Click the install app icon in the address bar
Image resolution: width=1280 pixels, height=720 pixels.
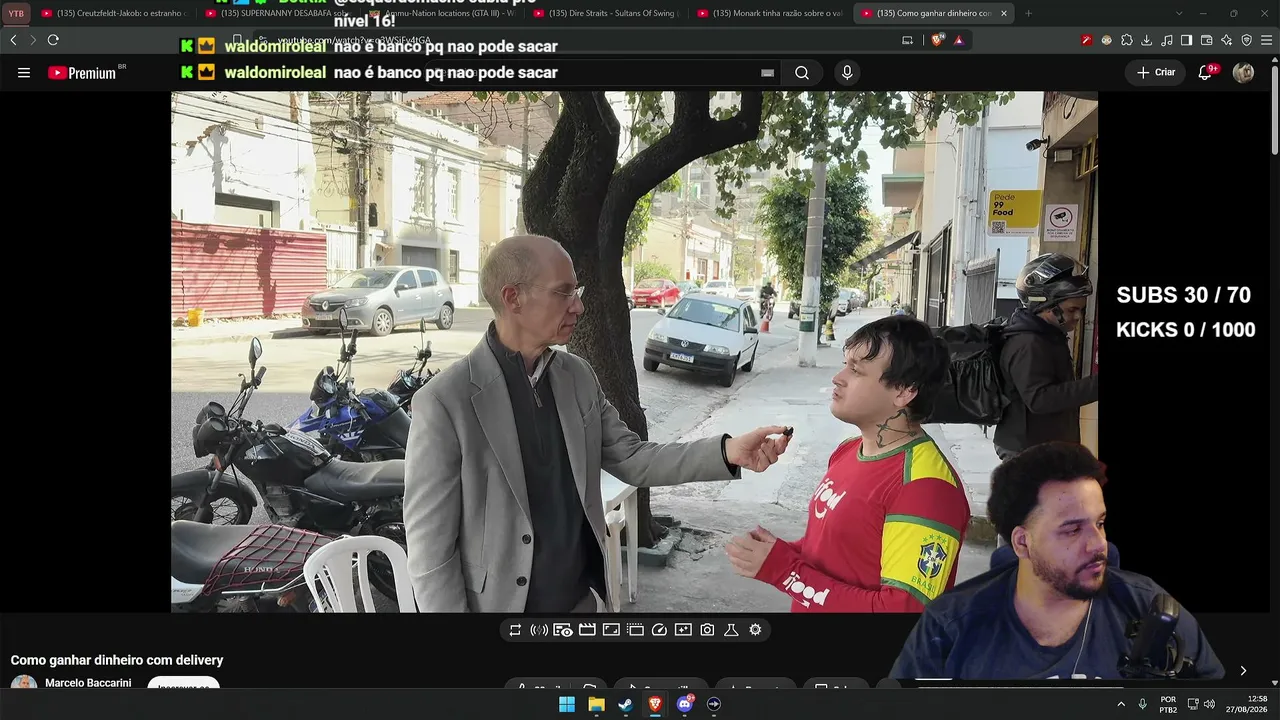point(907,40)
